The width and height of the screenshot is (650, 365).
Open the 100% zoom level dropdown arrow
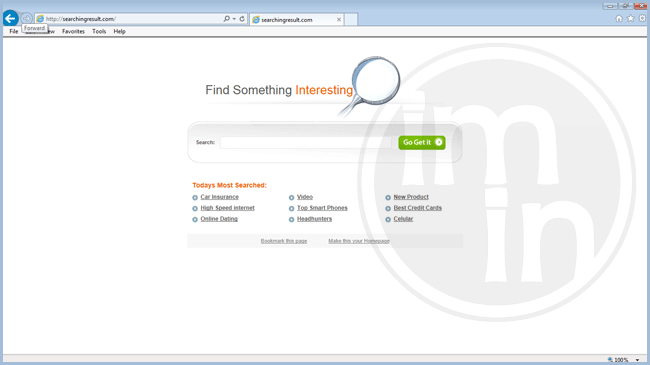coord(637,360)
